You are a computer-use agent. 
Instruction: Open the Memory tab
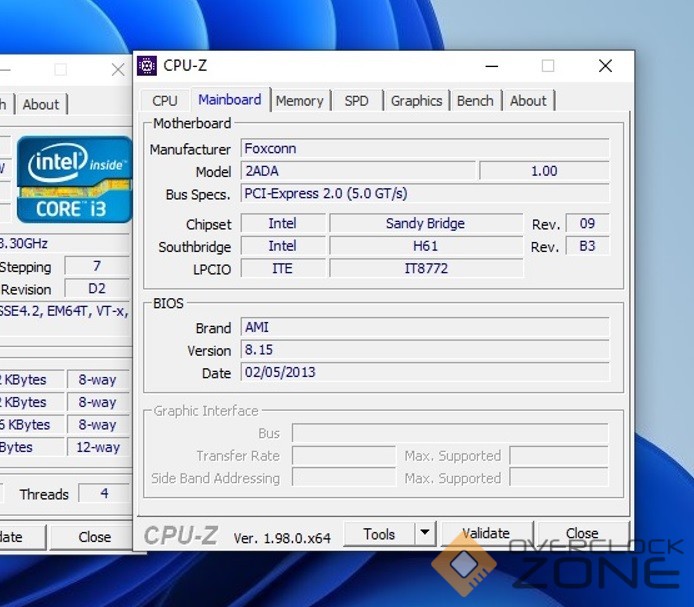click(x=299, y=101)
